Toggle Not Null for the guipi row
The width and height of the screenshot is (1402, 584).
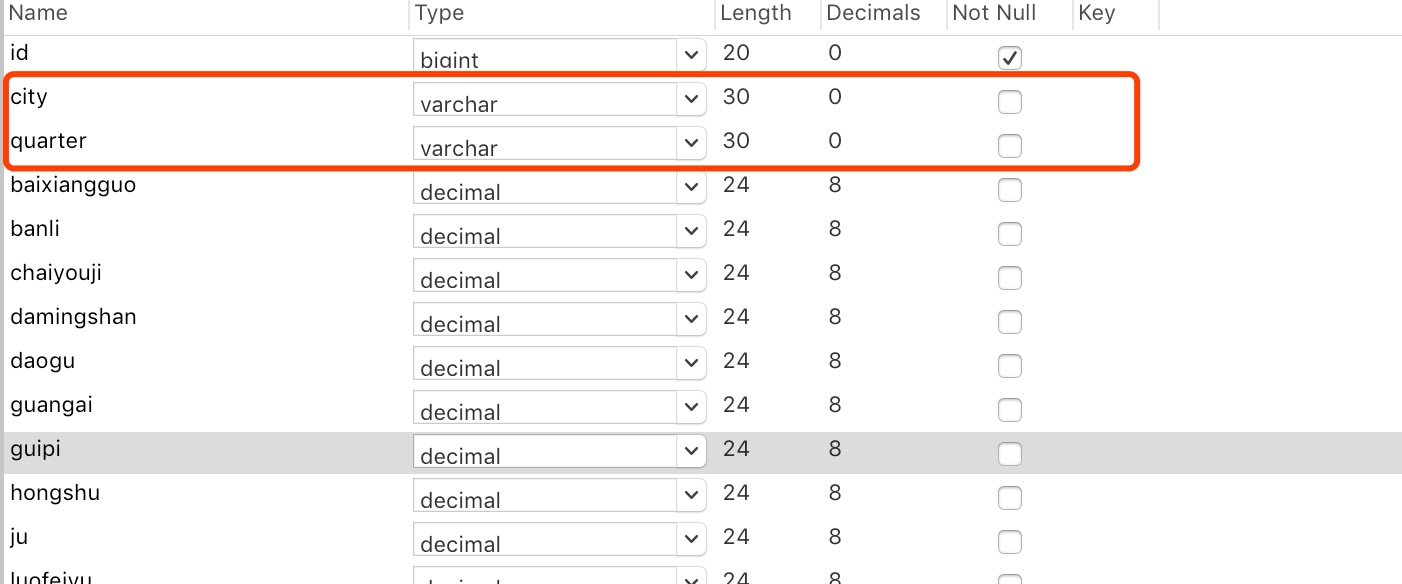click(x=1010, y=454)
